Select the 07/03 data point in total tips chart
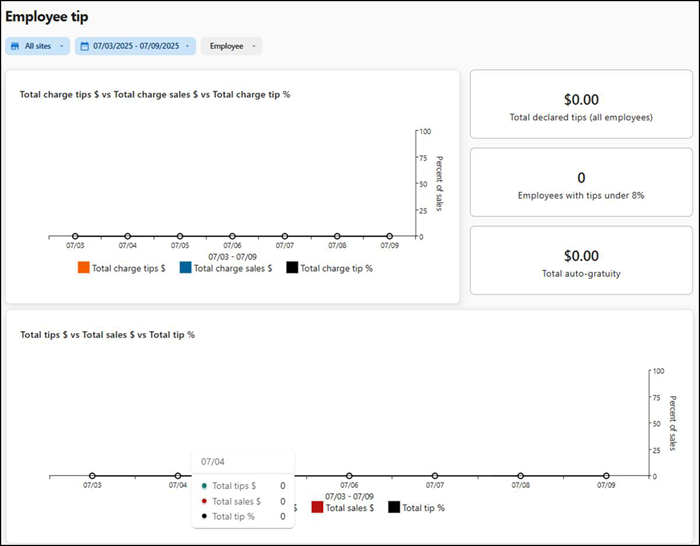This screenshot has height=546, width=700. (92, 476)
